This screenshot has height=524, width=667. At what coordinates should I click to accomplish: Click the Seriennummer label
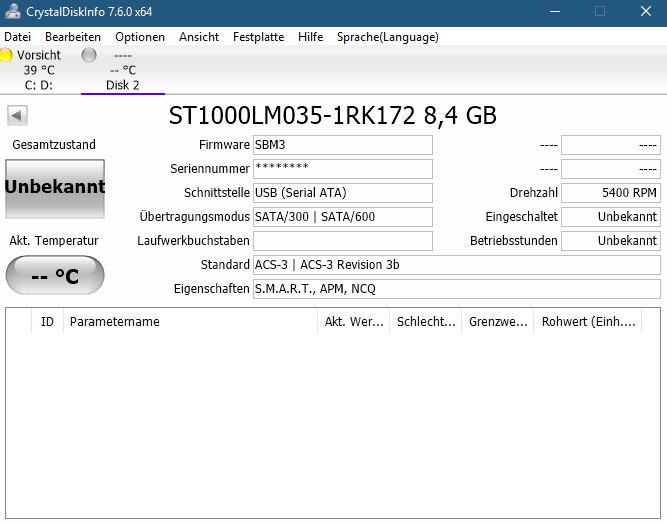point(210,169)
